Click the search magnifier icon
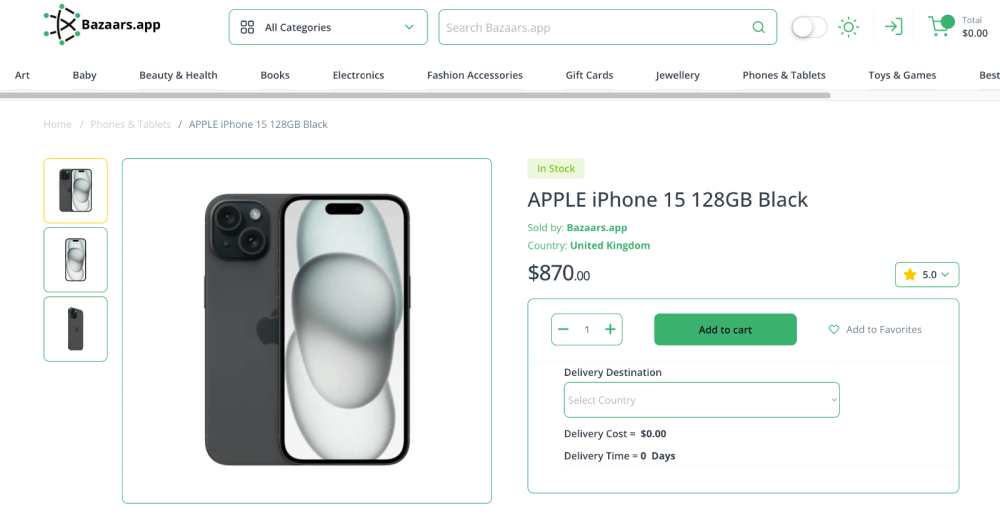Screen dimensions: 1000x529 point(759,27)
